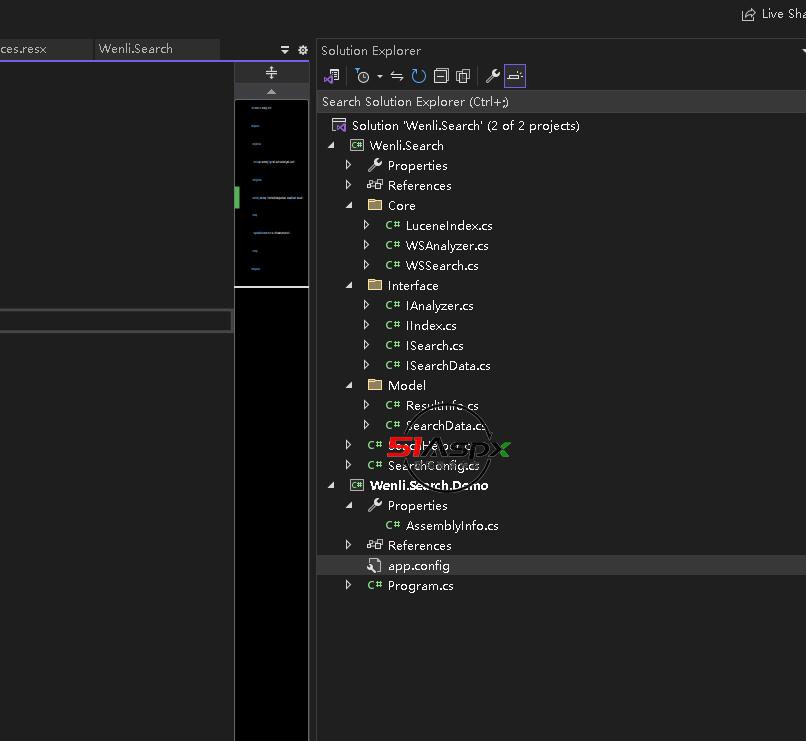Expand the SearchConfig.cs node
This screenshot has width=806, height=741.
(349, 466)
